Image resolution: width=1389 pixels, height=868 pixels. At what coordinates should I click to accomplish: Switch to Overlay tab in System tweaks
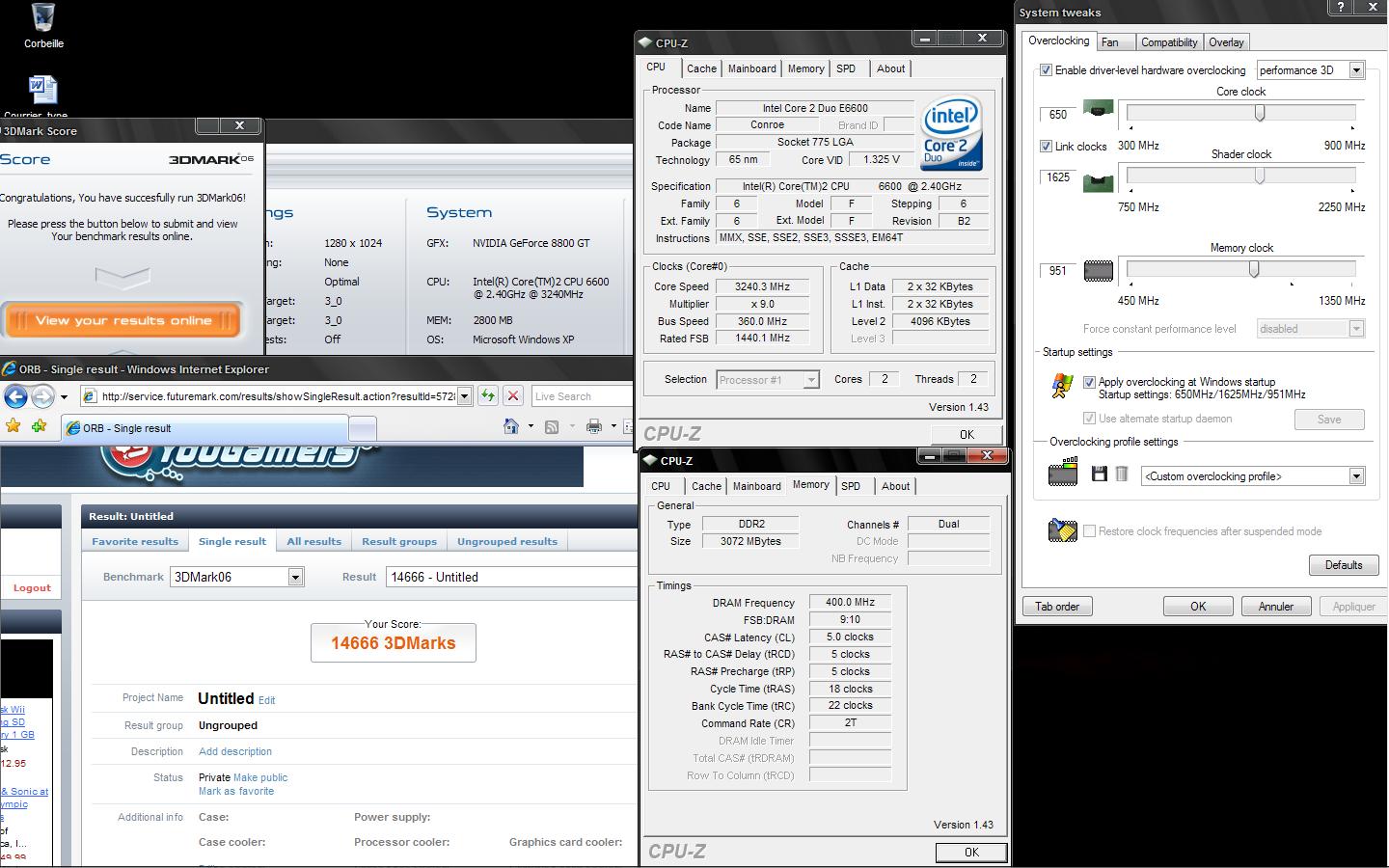tap(1226, 42)
